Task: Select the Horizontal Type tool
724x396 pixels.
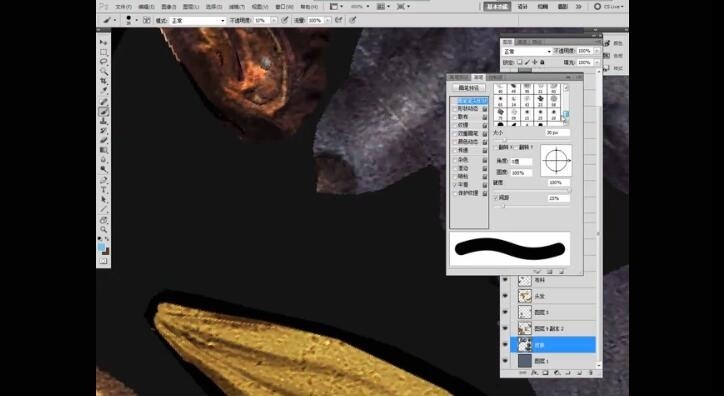Action: [104, 190]
